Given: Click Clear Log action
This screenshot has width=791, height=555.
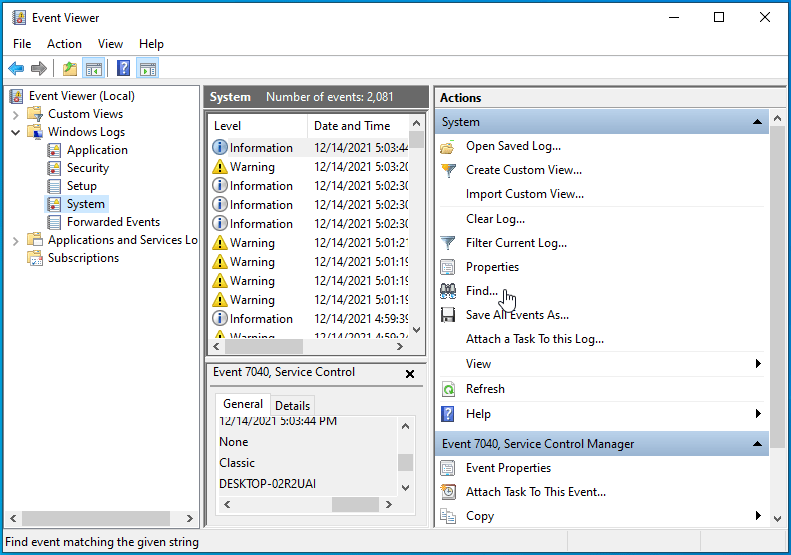Looking at the screenshot, I should pyautogui.click(x=495, y=219).
